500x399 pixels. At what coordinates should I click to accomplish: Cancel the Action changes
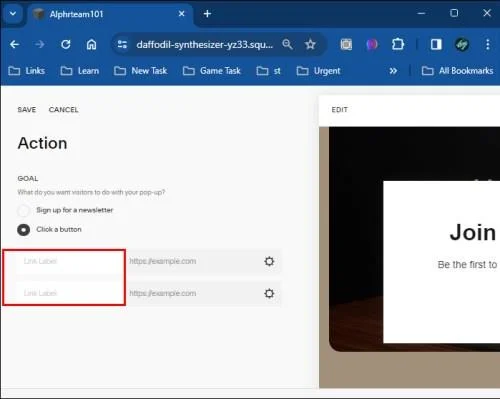(63, 110)
